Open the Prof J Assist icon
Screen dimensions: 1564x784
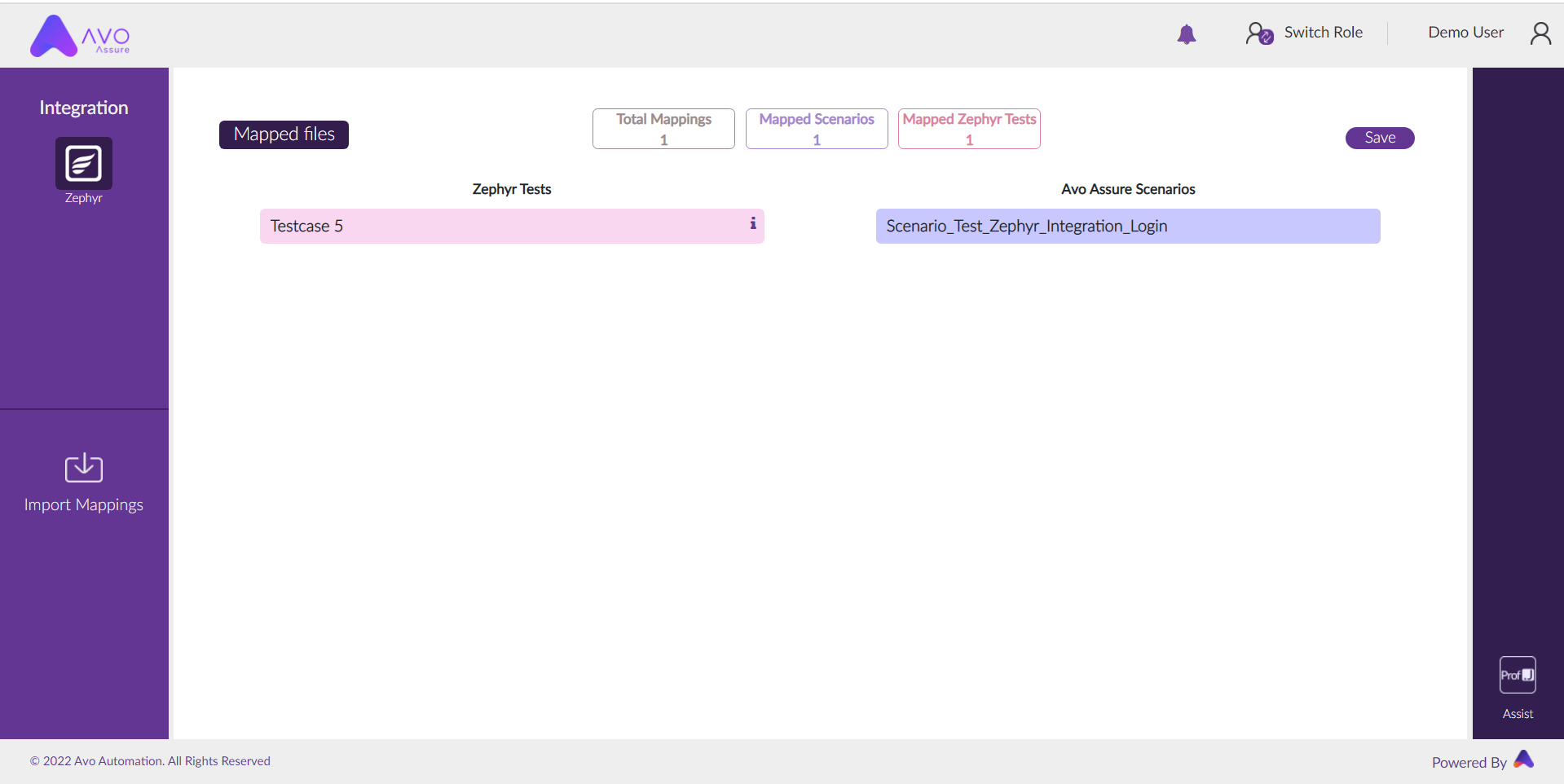point(1518,675)
